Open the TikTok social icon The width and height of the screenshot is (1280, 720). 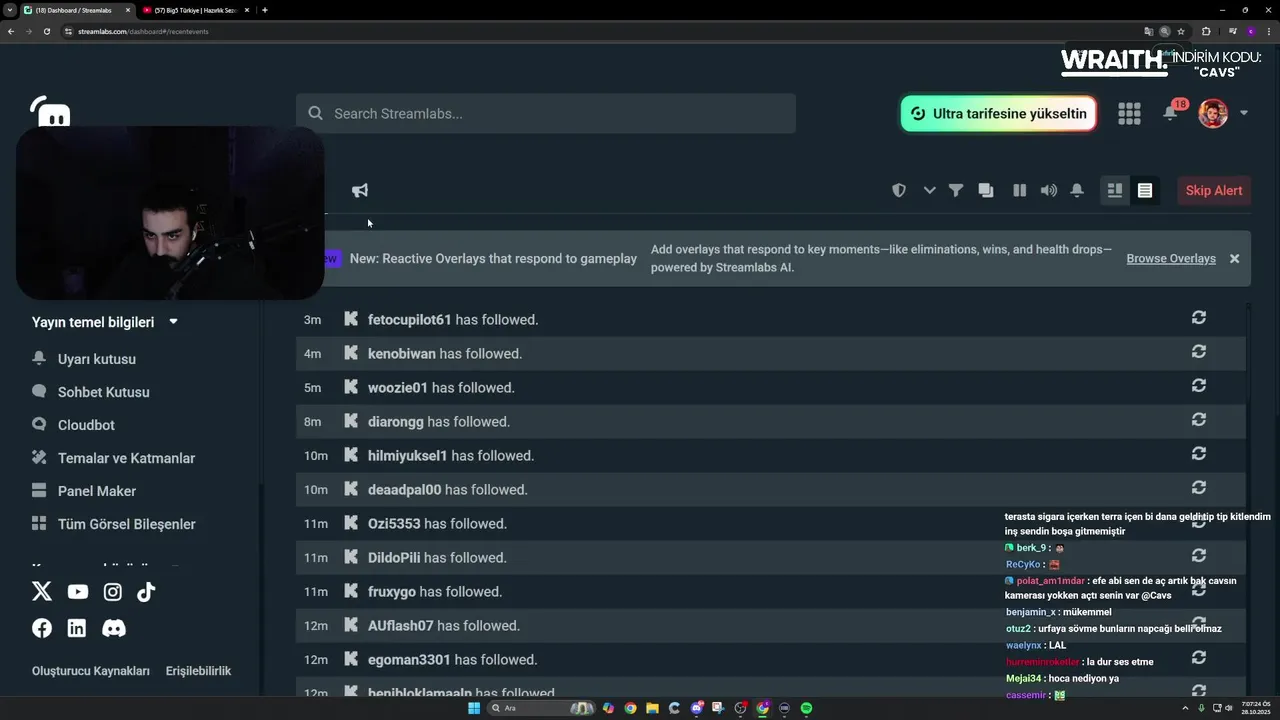point(146,592)
